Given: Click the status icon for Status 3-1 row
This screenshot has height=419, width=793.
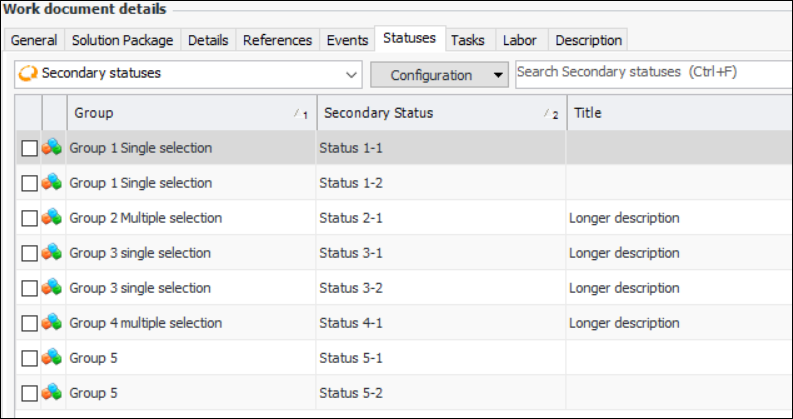Looking at the screenshot, I should point(52,253).
